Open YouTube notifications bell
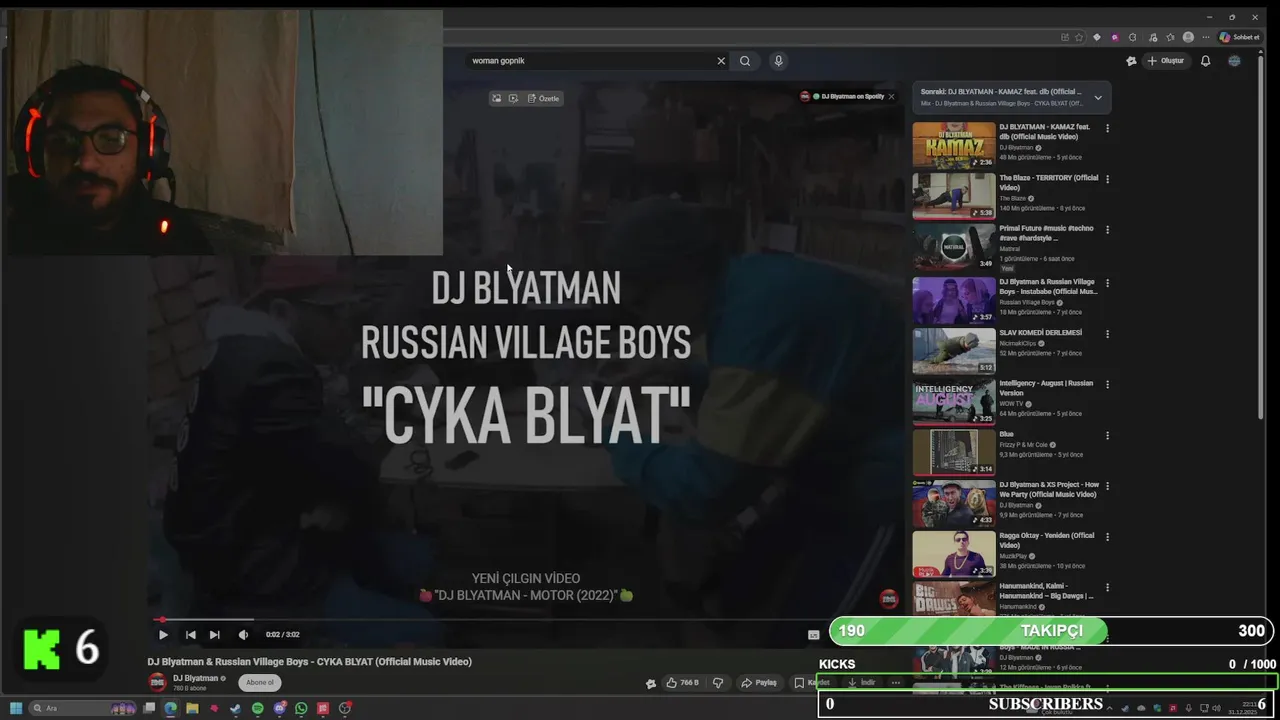 coord(1205,61)
